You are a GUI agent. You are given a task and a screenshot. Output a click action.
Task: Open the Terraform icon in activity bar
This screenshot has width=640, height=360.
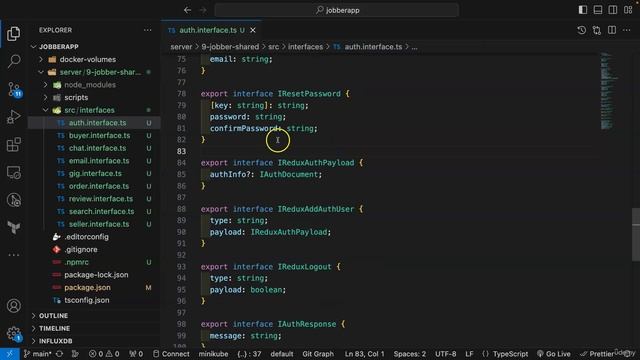tap(13, 227)
